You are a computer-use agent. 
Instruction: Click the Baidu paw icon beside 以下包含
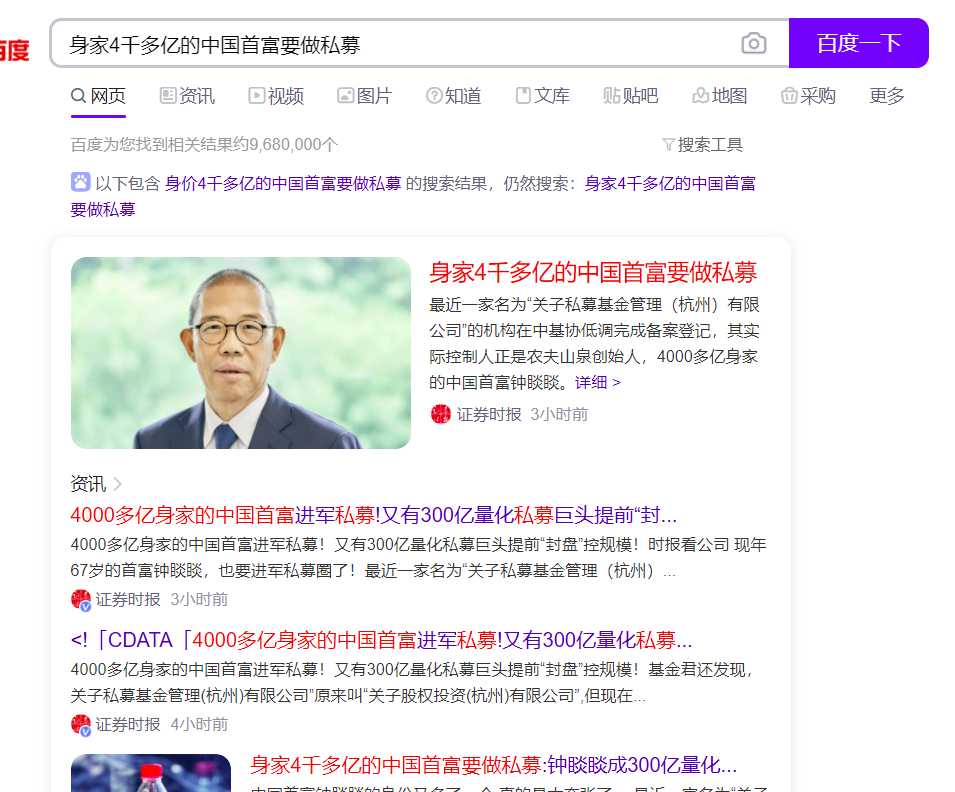pyautogui.click(x=80, y=182)
